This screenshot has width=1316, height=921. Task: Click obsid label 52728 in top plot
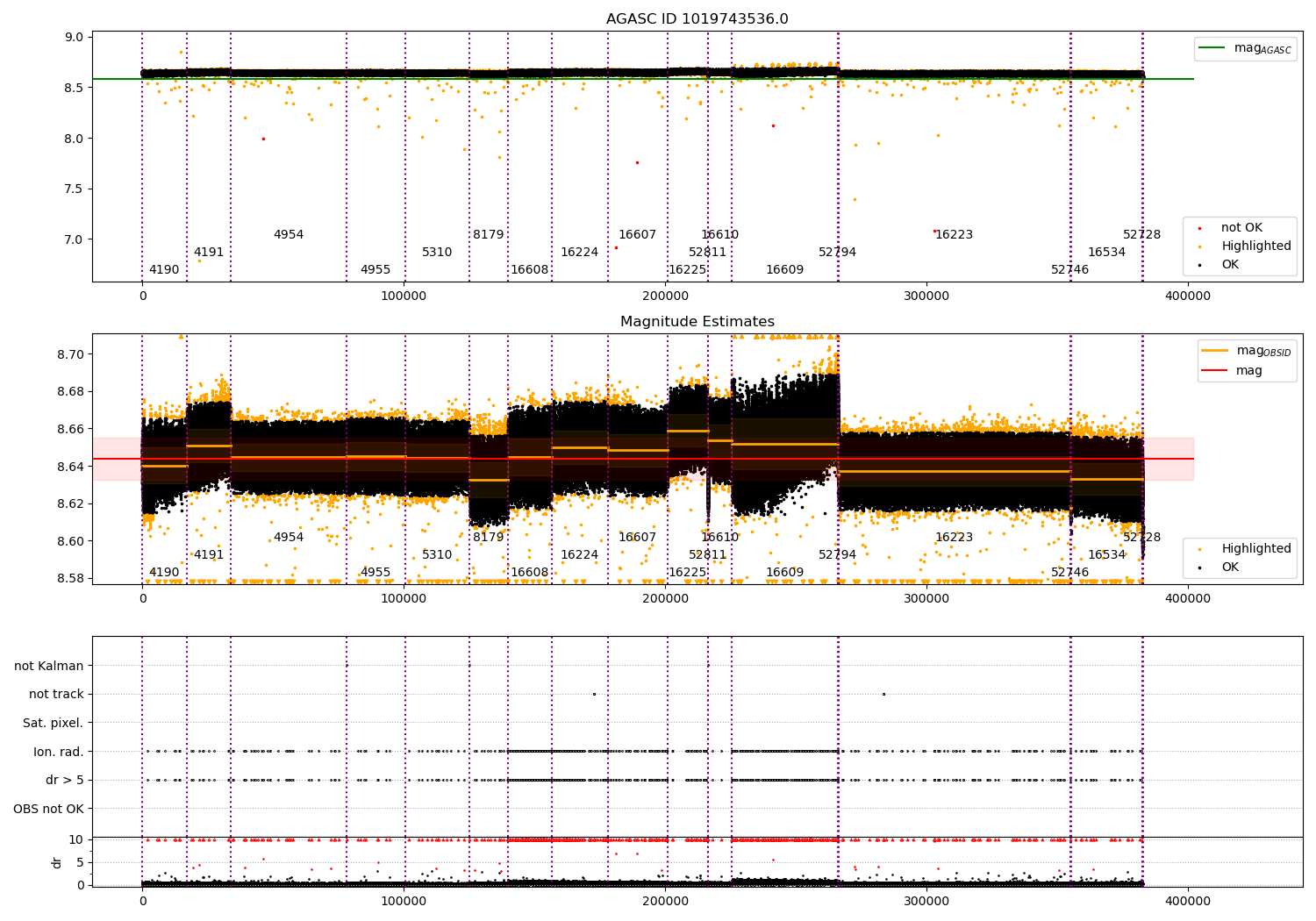[x=1142, y=234]
